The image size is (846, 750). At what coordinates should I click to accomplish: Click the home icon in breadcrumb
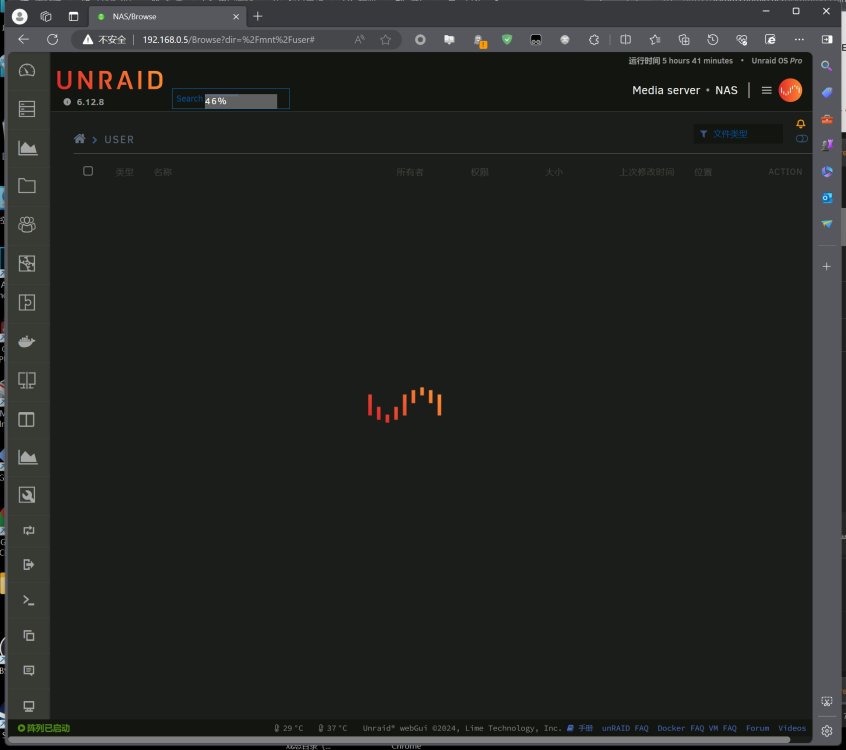tap(79, 139)
